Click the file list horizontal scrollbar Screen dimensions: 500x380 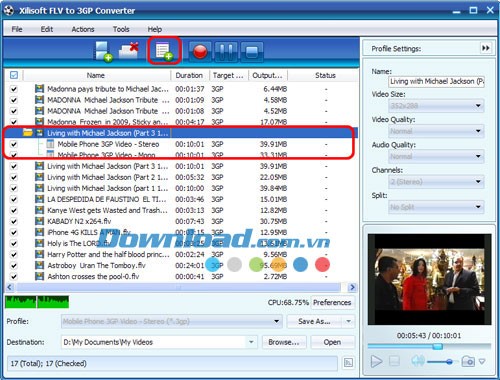(x=178, y=287)
